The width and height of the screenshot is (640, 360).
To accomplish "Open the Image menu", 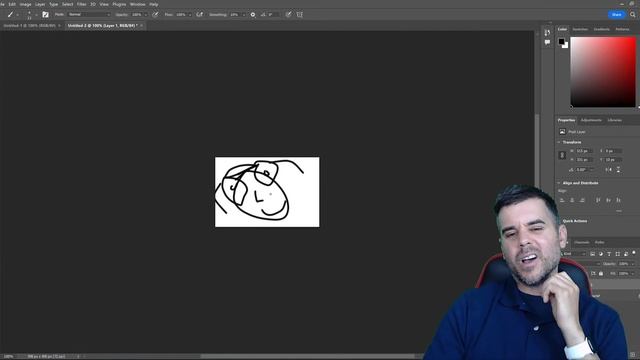I will pos(25,4).
